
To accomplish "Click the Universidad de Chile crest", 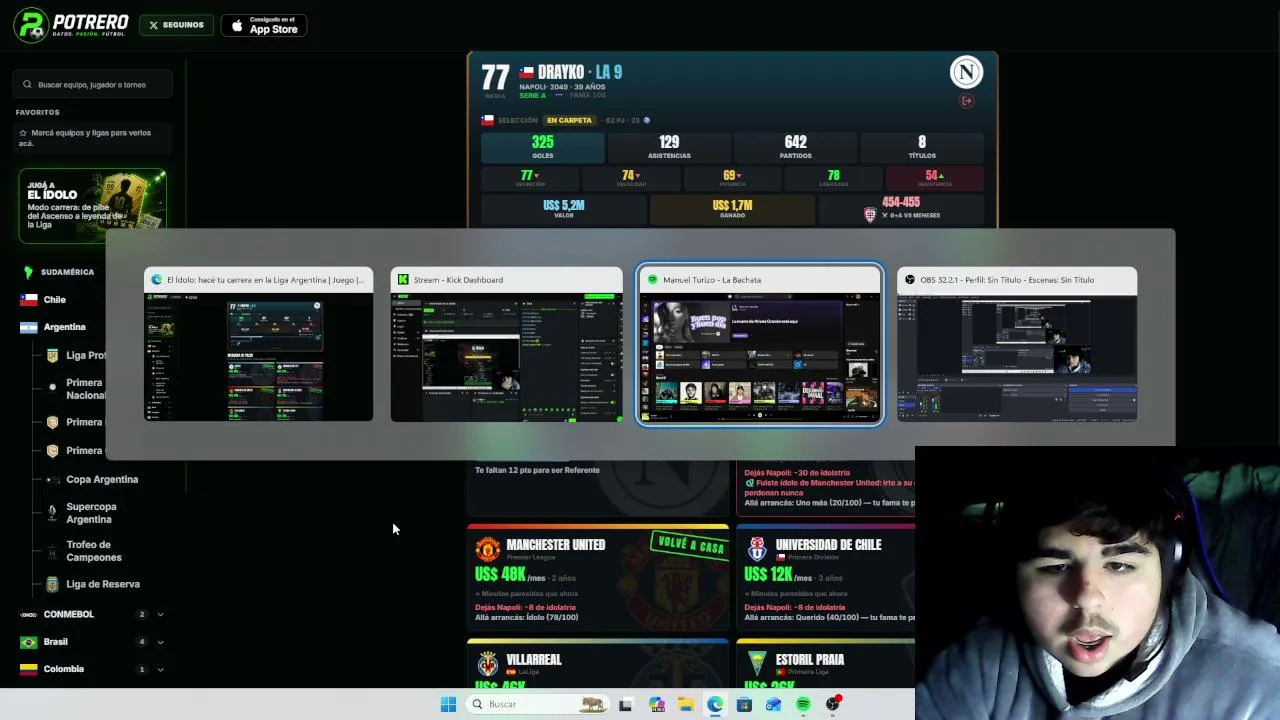I will coord(757,549).
